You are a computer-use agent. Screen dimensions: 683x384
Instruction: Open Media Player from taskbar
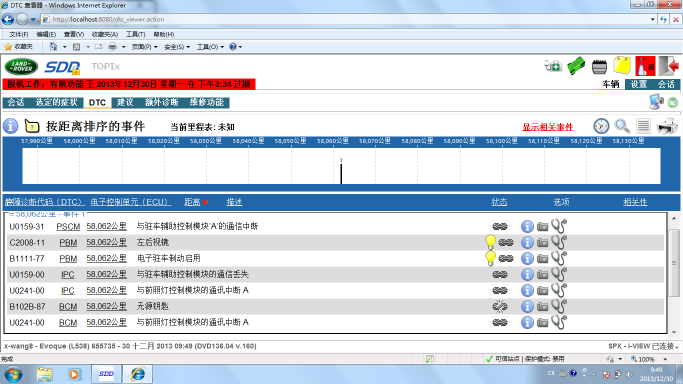(x=74, y=374)
